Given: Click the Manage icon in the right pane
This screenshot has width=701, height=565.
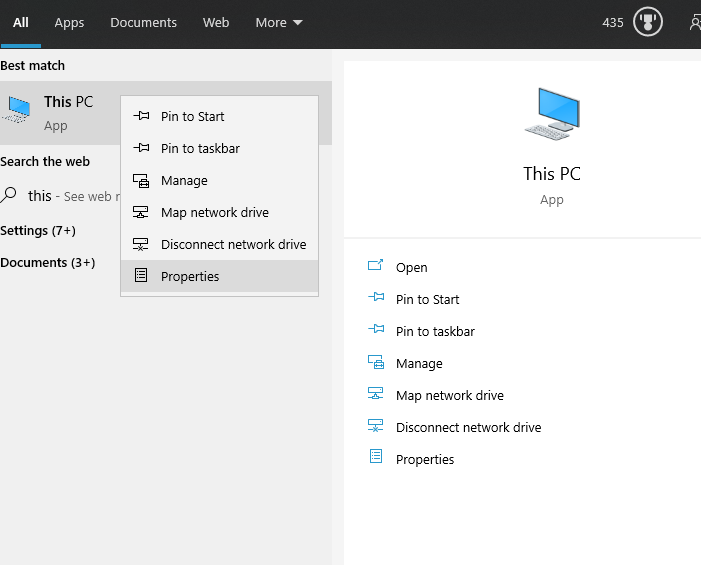Looking at the screenshot, I should 376,363.
